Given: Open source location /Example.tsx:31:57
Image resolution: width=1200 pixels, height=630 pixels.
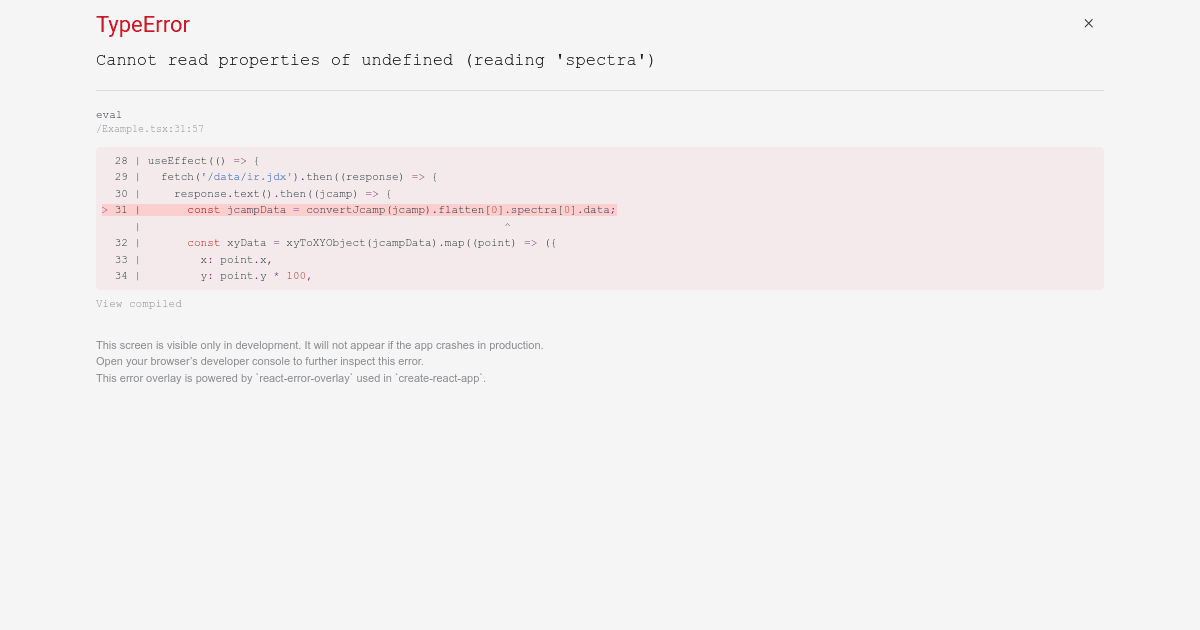Looking at the screenshot, I should pyautogui.click(x=149, y=129).
